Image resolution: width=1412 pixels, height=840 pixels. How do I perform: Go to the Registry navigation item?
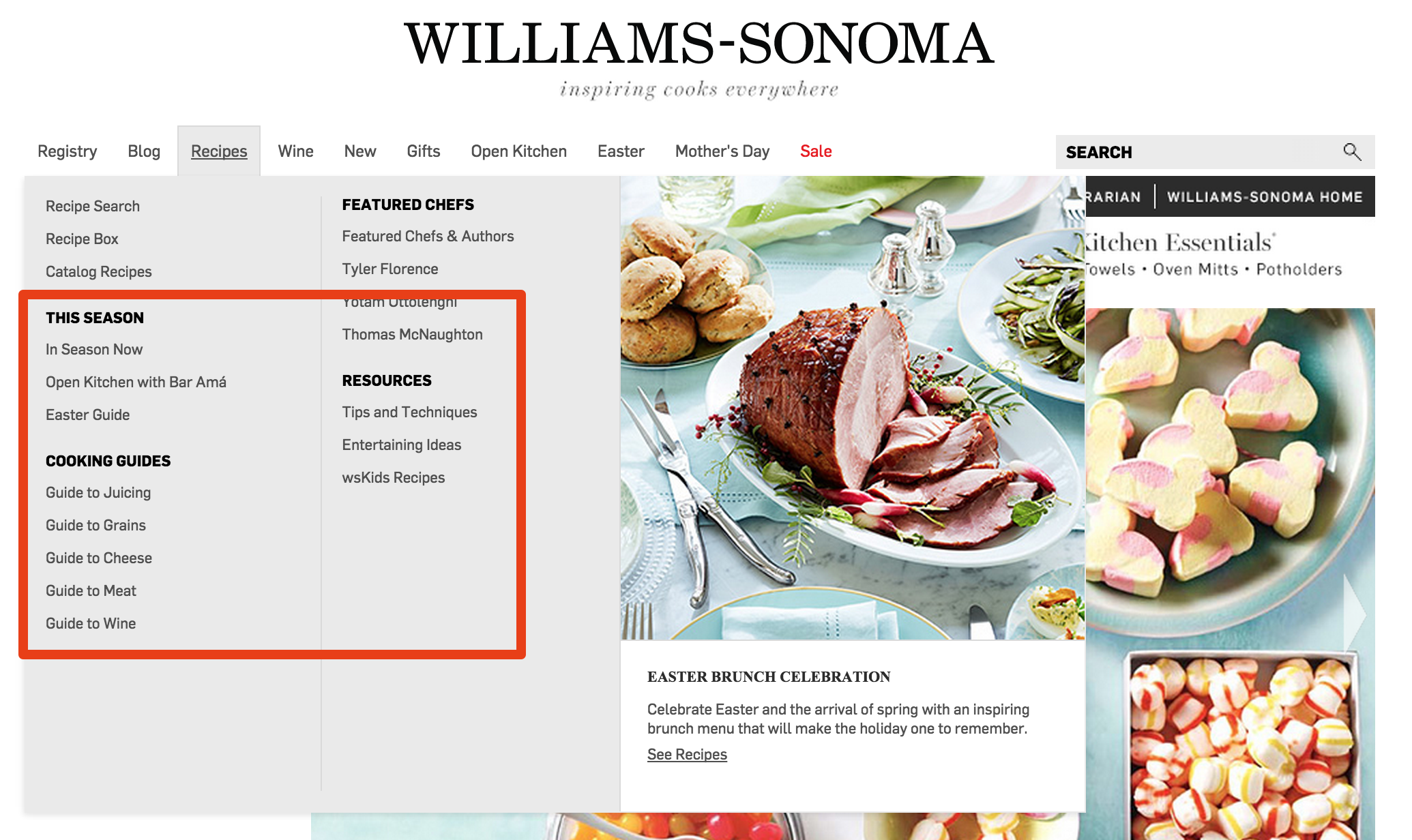pyautogui.click(x=67, y=151)
